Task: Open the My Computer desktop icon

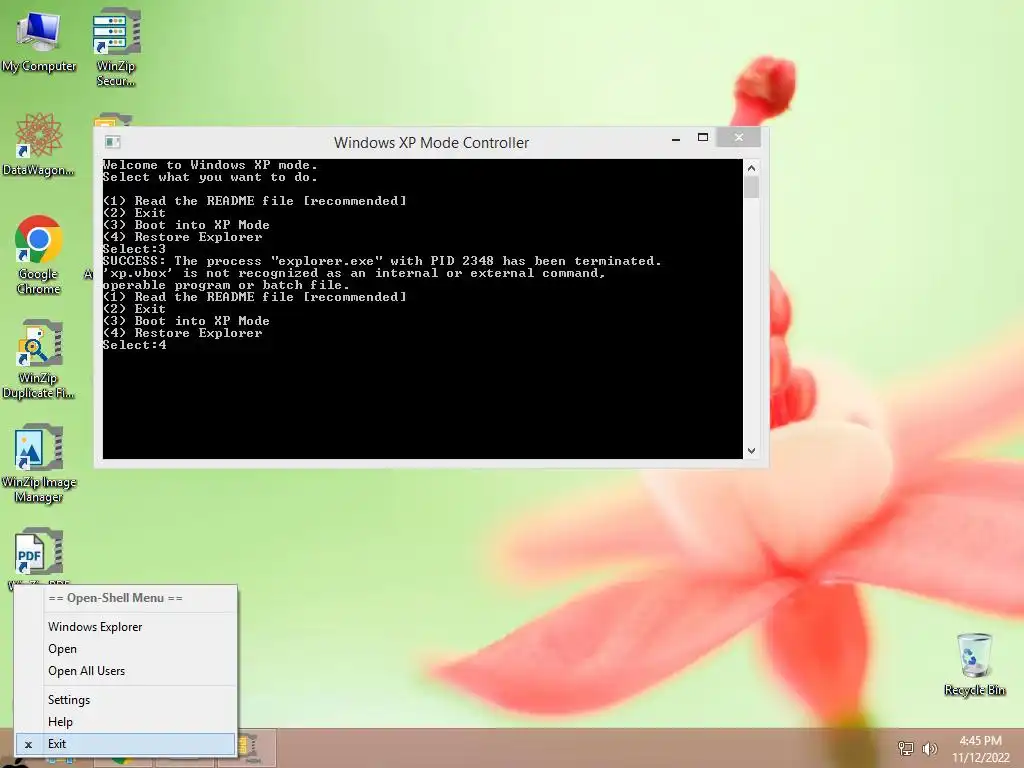Action: point(39,42)
